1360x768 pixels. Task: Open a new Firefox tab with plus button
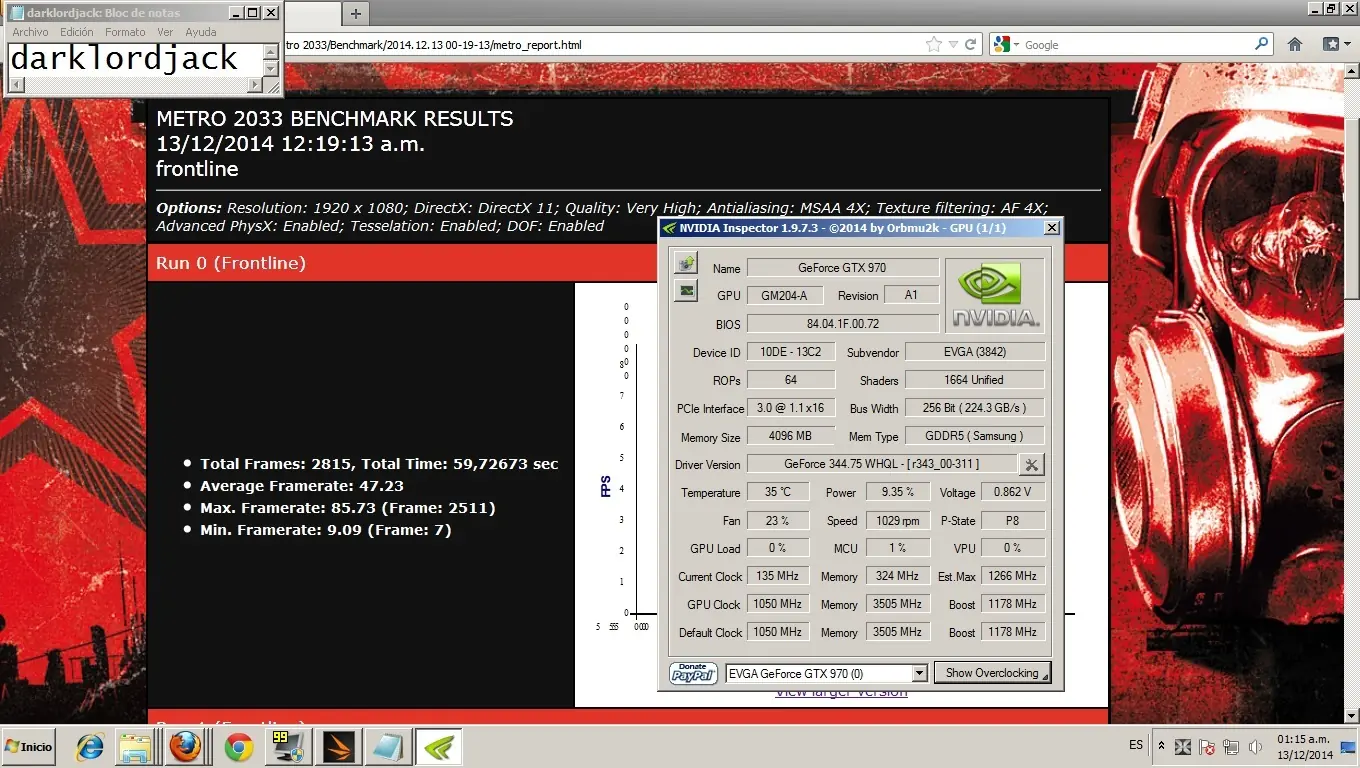point(355,13)
